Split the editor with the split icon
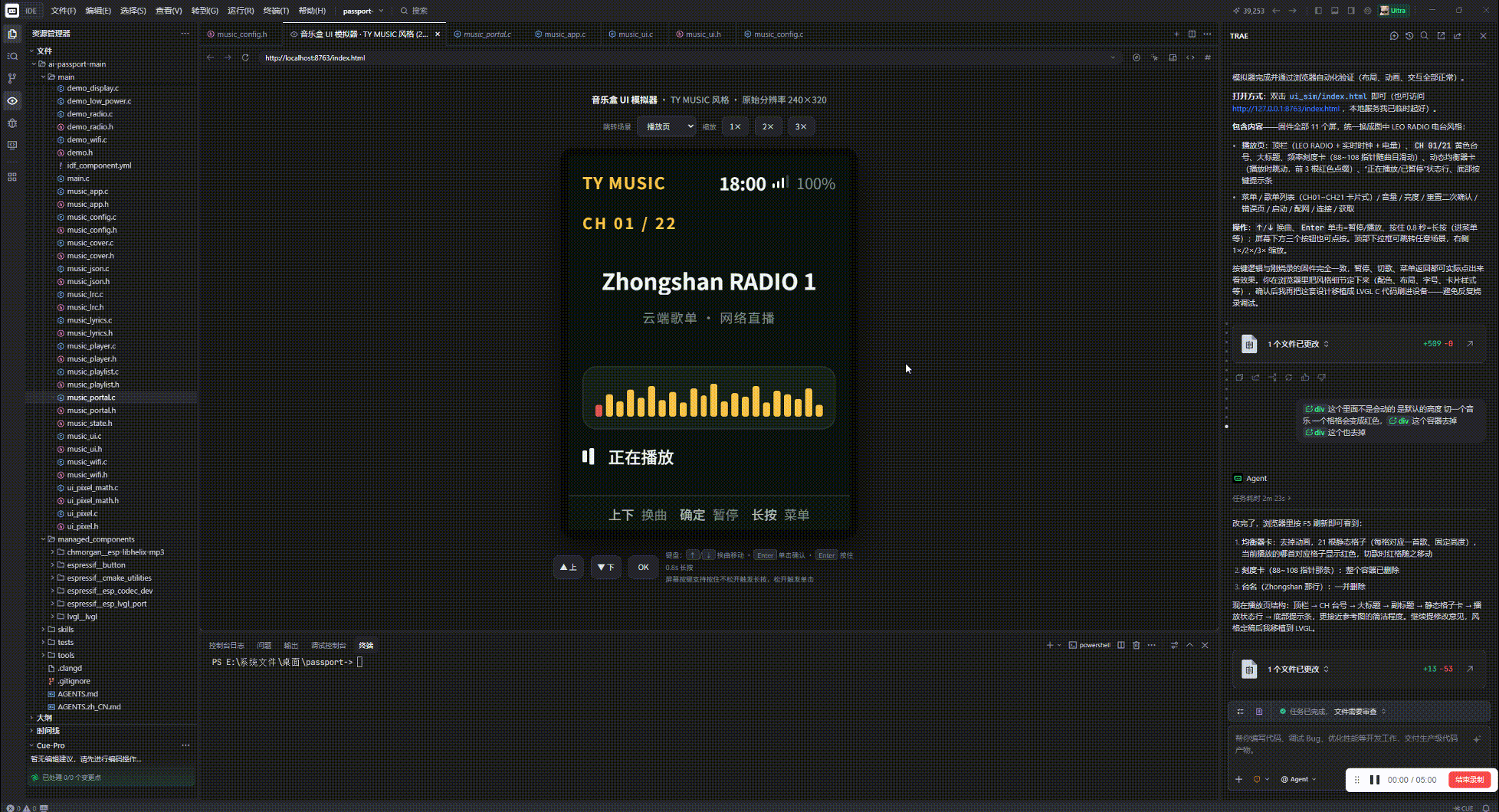 (1192, 34)
